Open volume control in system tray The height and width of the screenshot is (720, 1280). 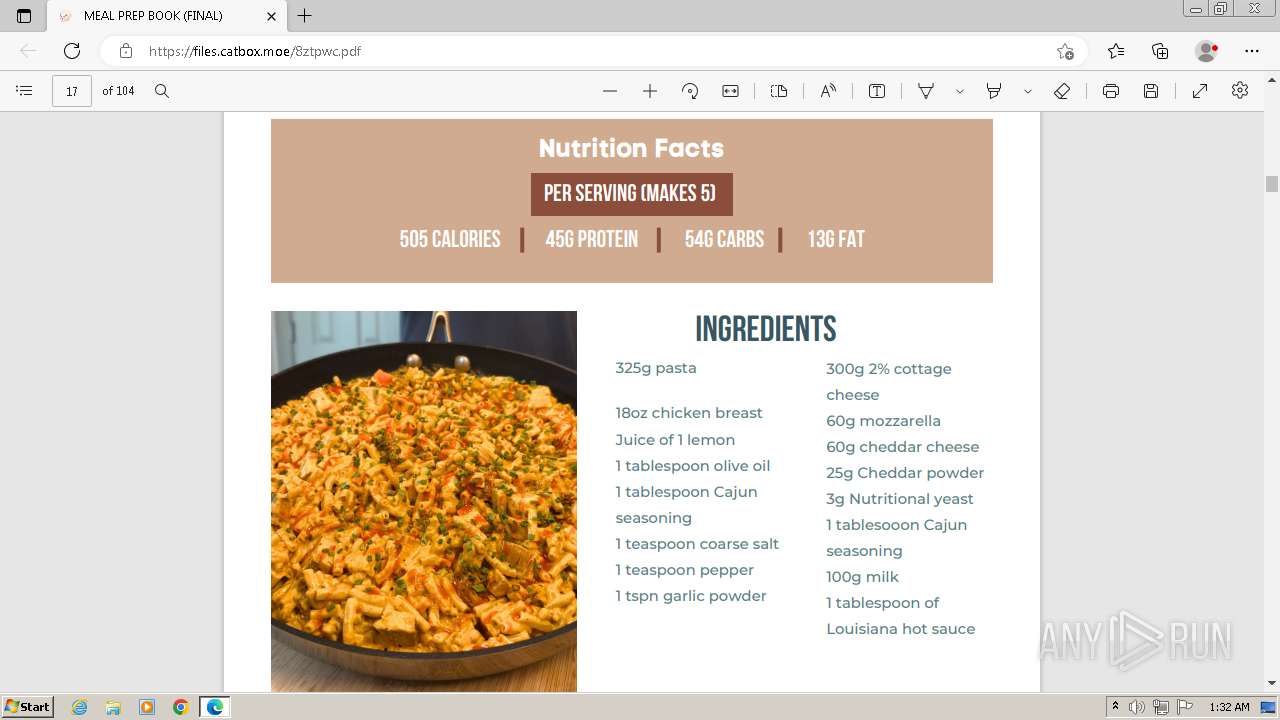(1137, 707)
